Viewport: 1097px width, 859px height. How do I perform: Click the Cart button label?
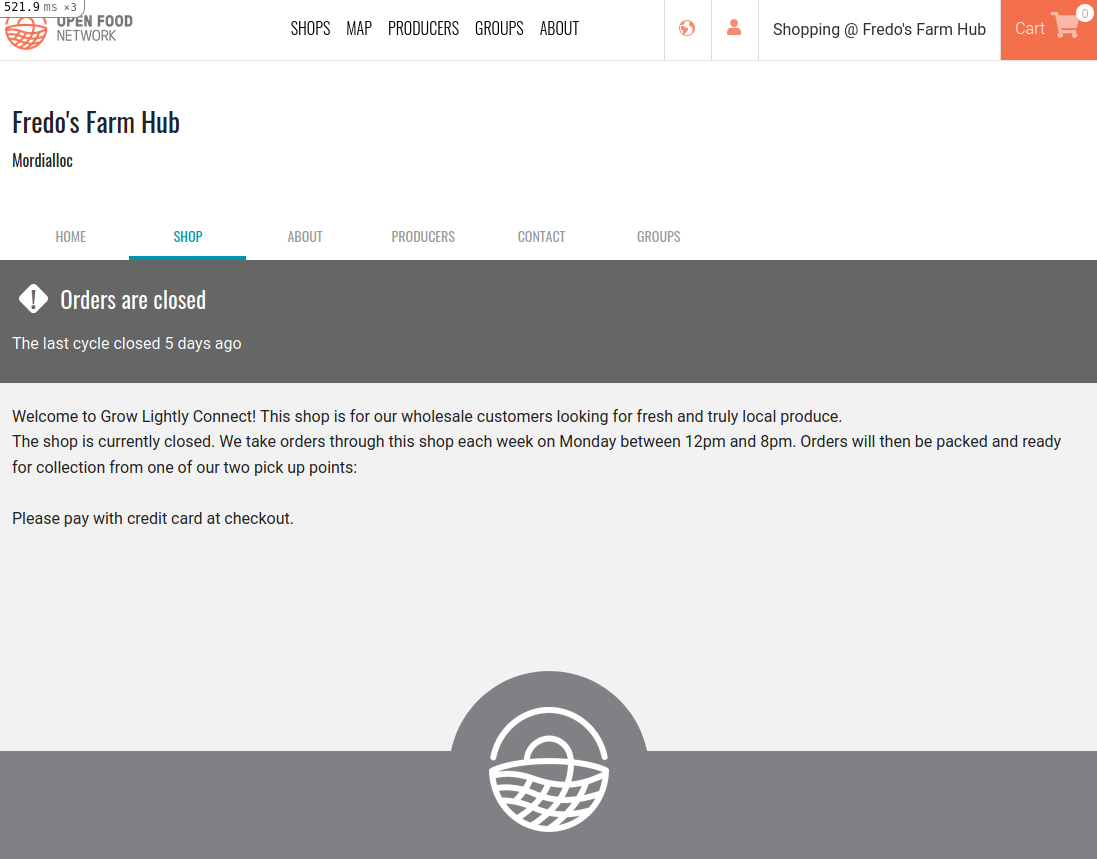(1029, 29)
